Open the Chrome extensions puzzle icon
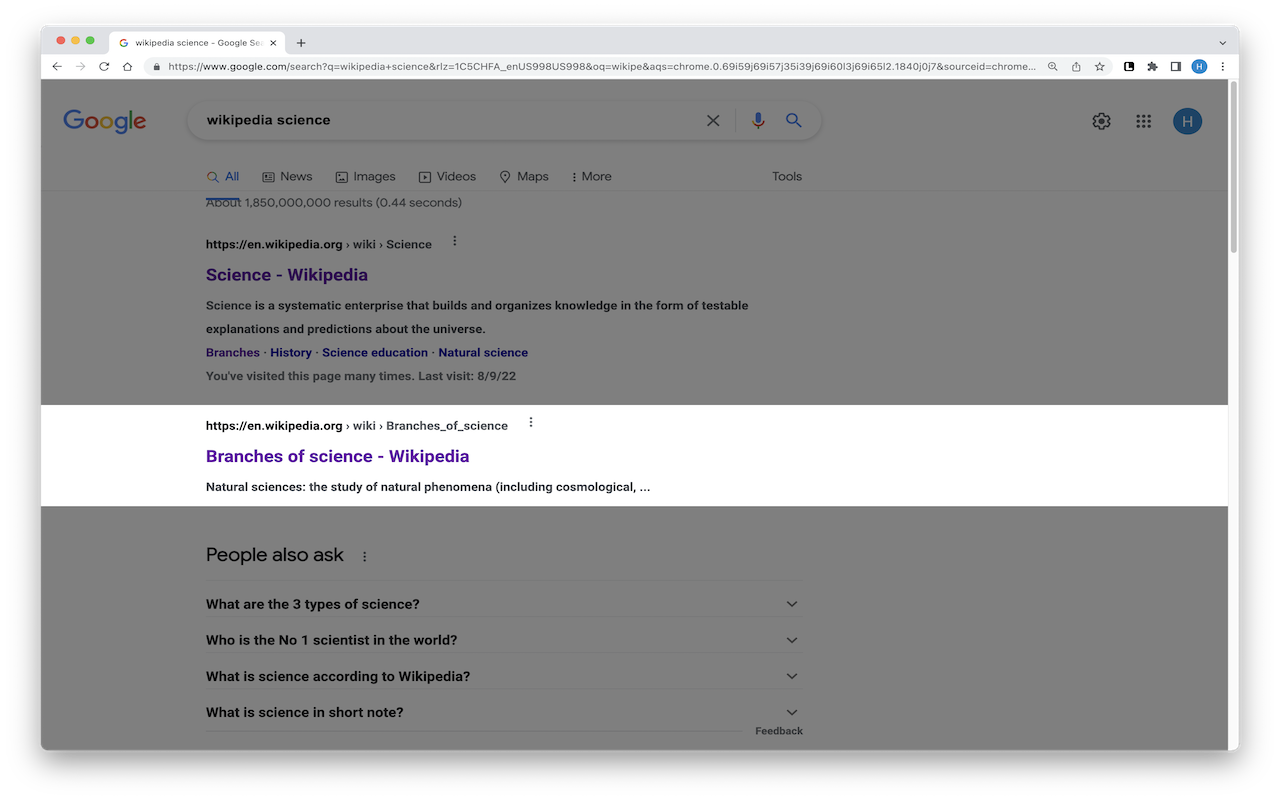The width and height of the screenshot is (1280, 800). pyautogui.click(x=1151, y=66)
